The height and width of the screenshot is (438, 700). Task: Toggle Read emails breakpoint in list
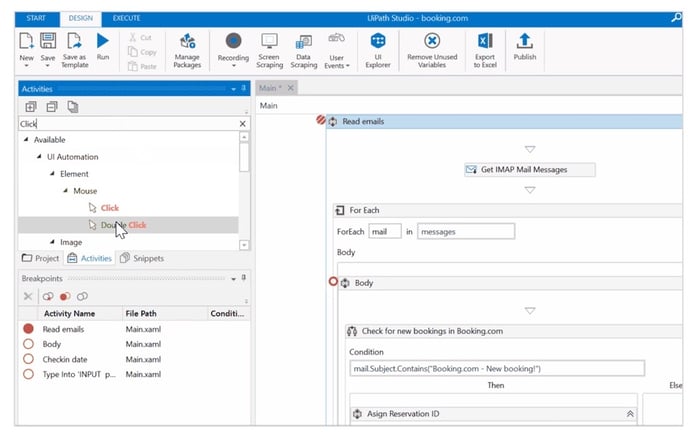28,329
